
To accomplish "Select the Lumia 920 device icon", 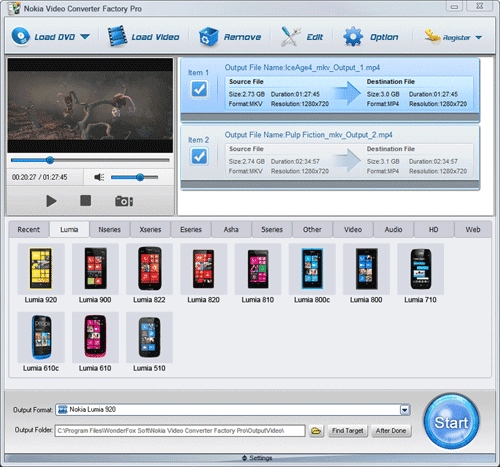I will (x=41, y=269).
